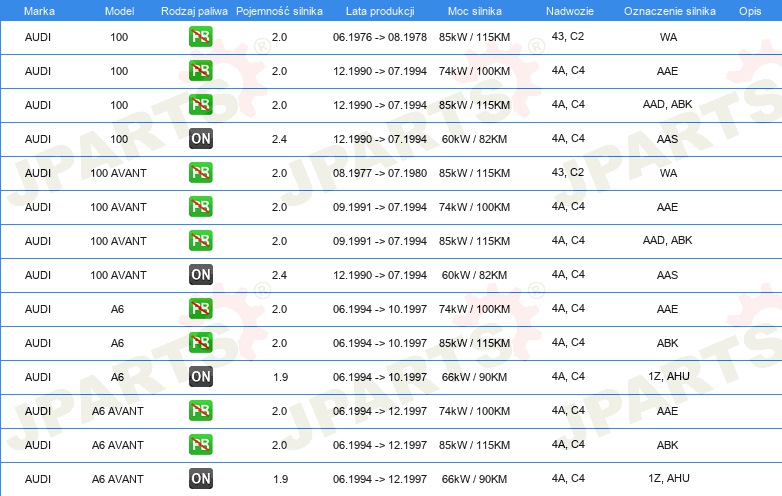This screenshot has height=496, width=782.
Task: Click the petrol icon for 100 AVANT WA
Action: pos(200,172)
